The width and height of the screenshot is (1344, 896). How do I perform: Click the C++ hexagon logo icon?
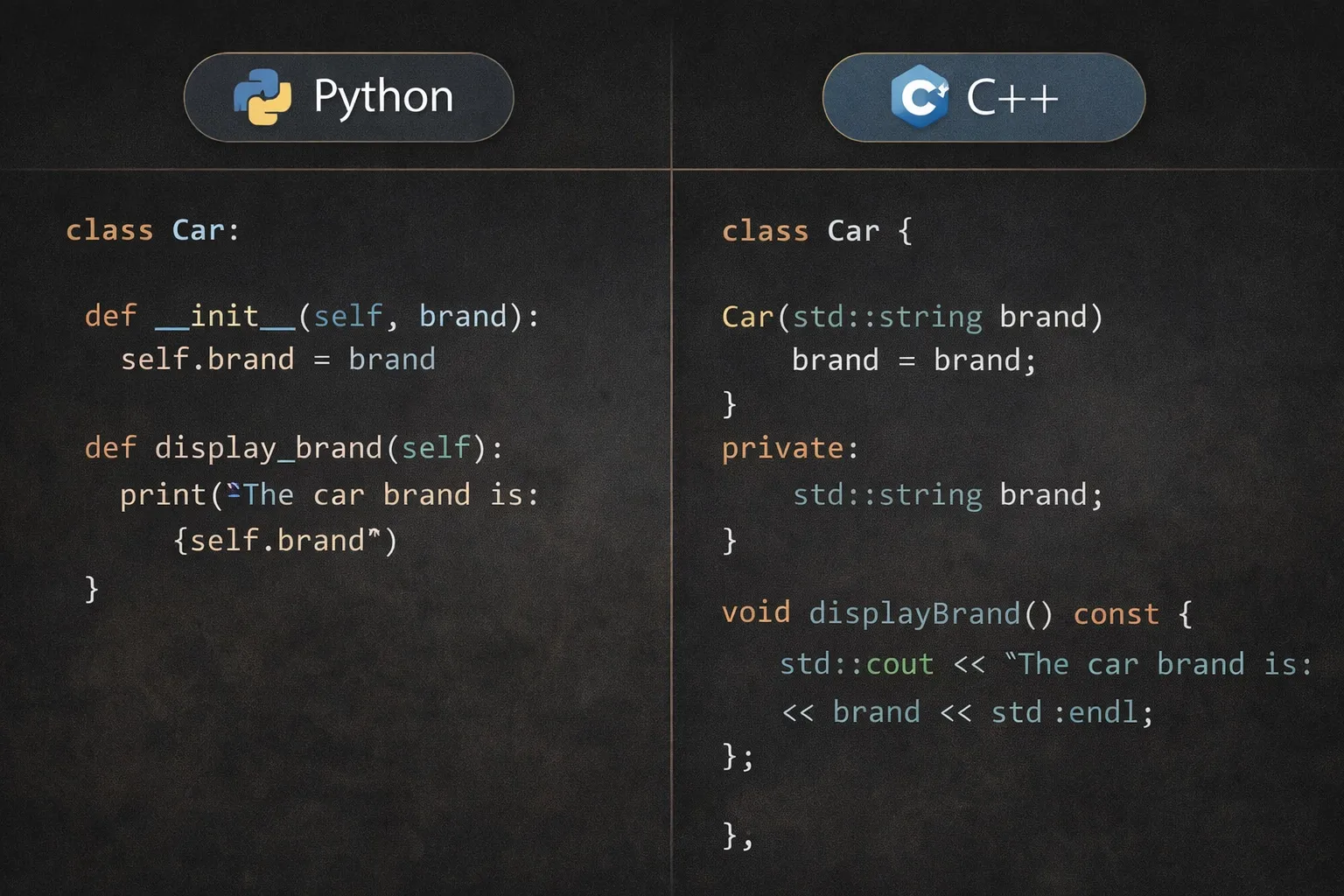[x=920, y=97]
